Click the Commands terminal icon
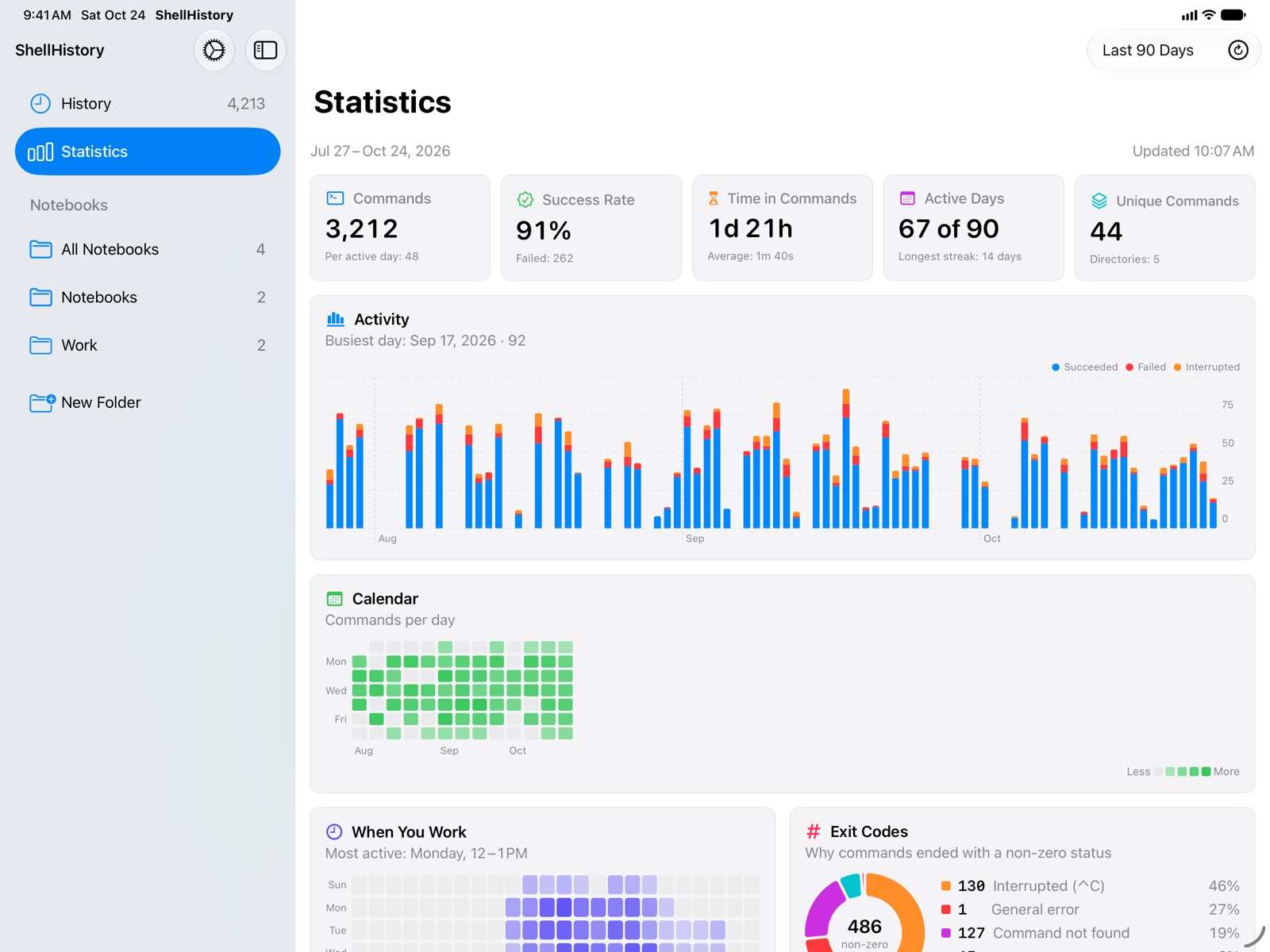This screenshot has height=952, width=1270. click(x=335, y=198)
